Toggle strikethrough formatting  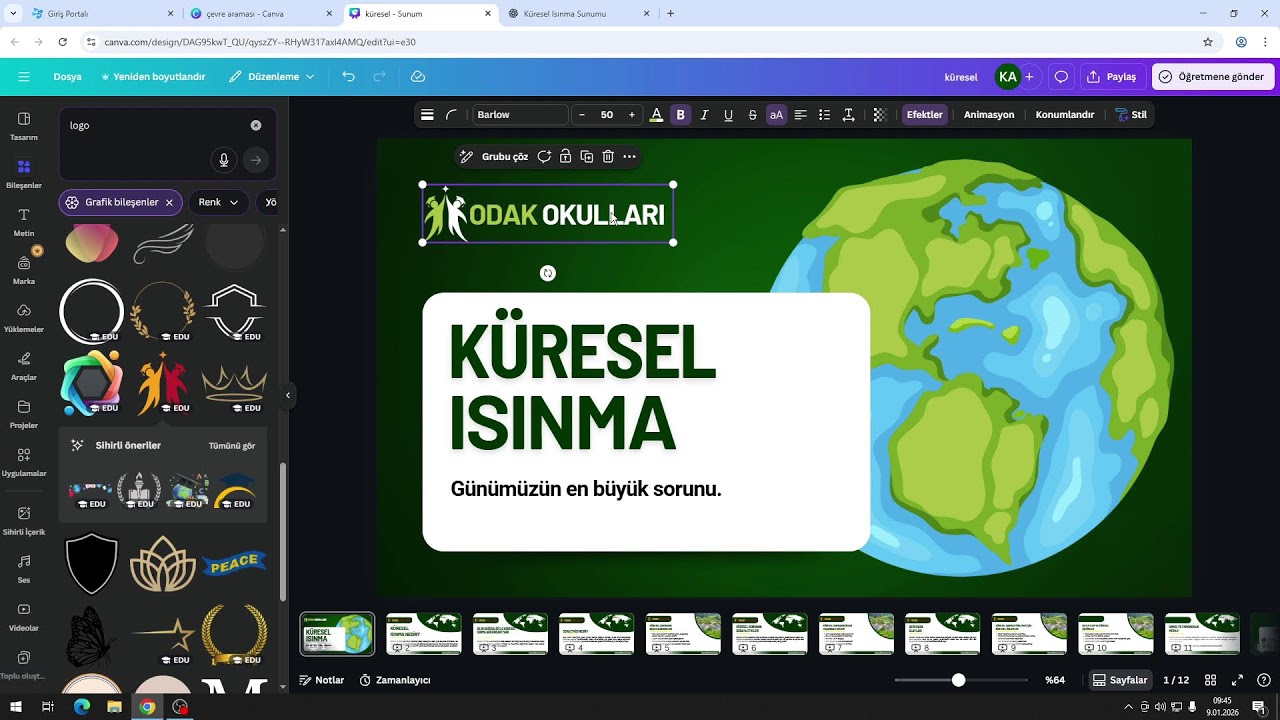(752, 115)
